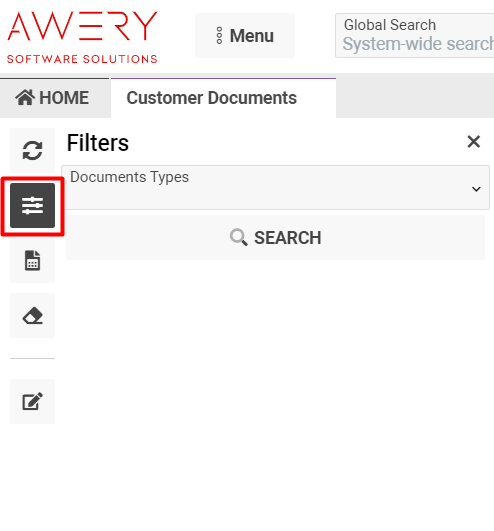Open the spreadsheet export icon
The width and height of the screenshot is (494, 531).
click(33, 260)
